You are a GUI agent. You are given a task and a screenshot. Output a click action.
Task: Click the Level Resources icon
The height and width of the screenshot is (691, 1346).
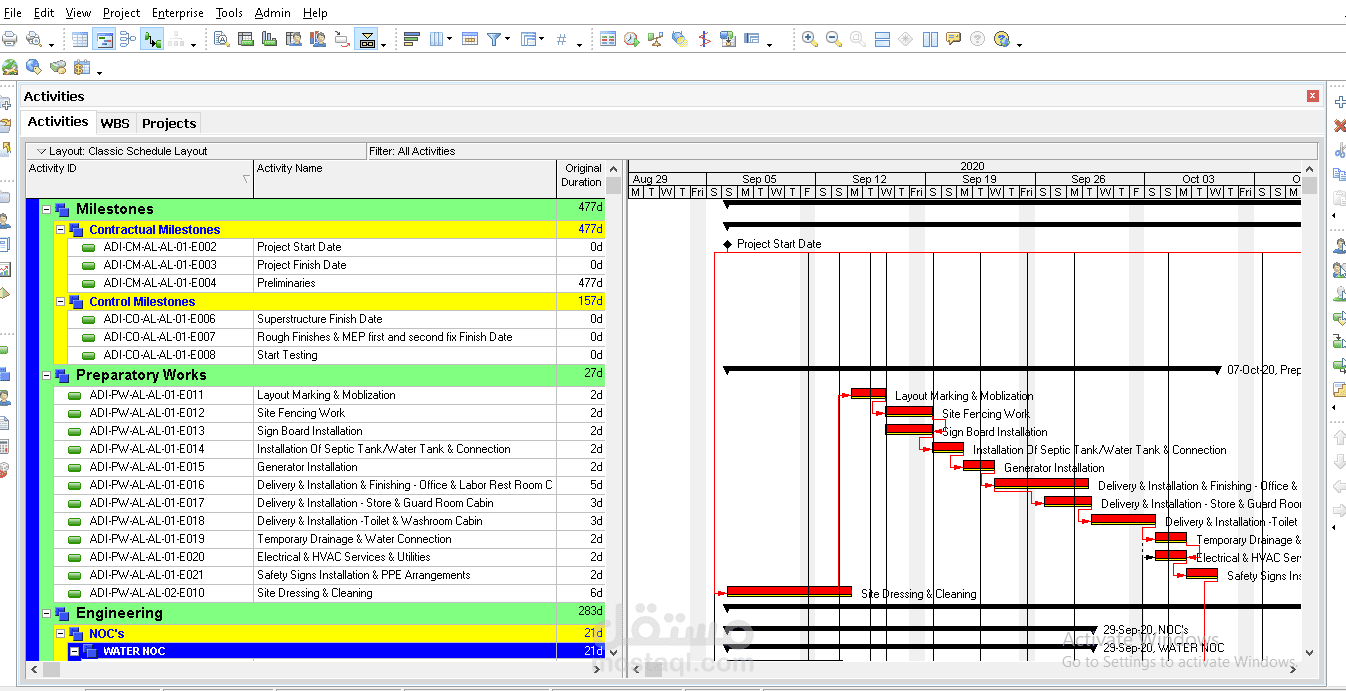(x=656, y=39)
